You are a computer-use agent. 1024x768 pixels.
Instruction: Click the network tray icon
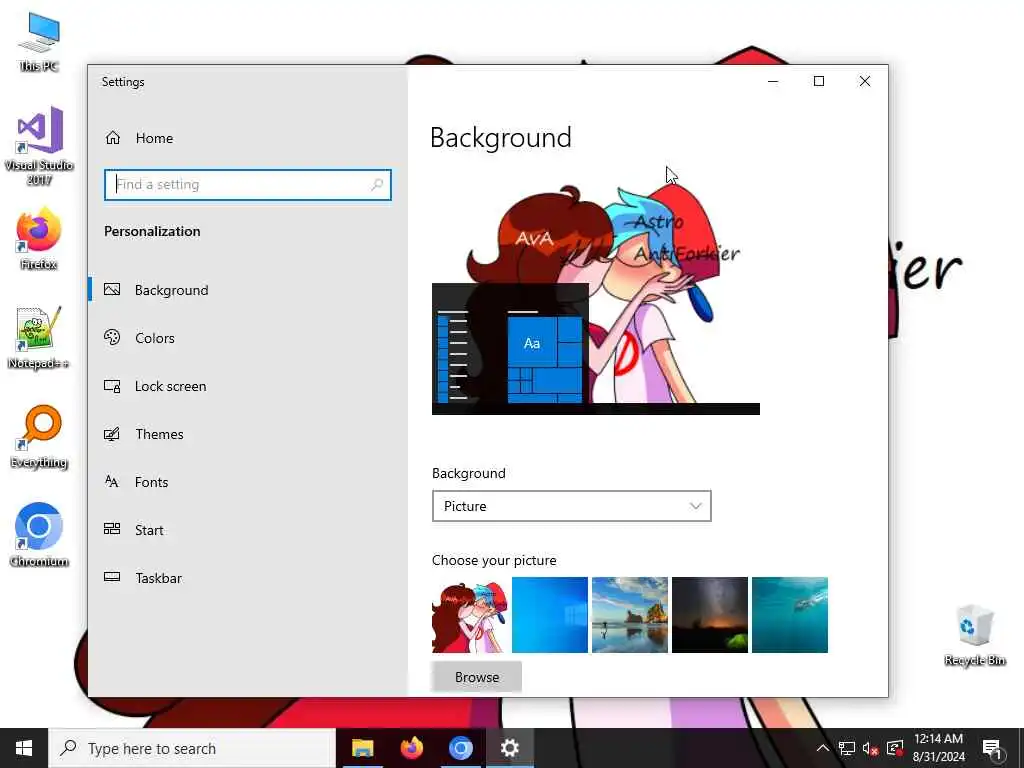(847, 748)
